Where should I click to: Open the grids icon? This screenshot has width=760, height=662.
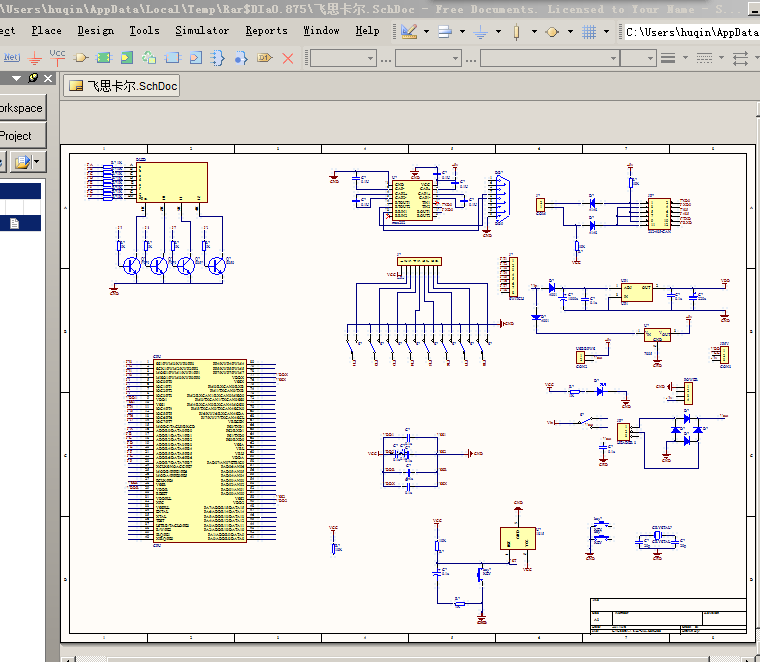point(589,32)
